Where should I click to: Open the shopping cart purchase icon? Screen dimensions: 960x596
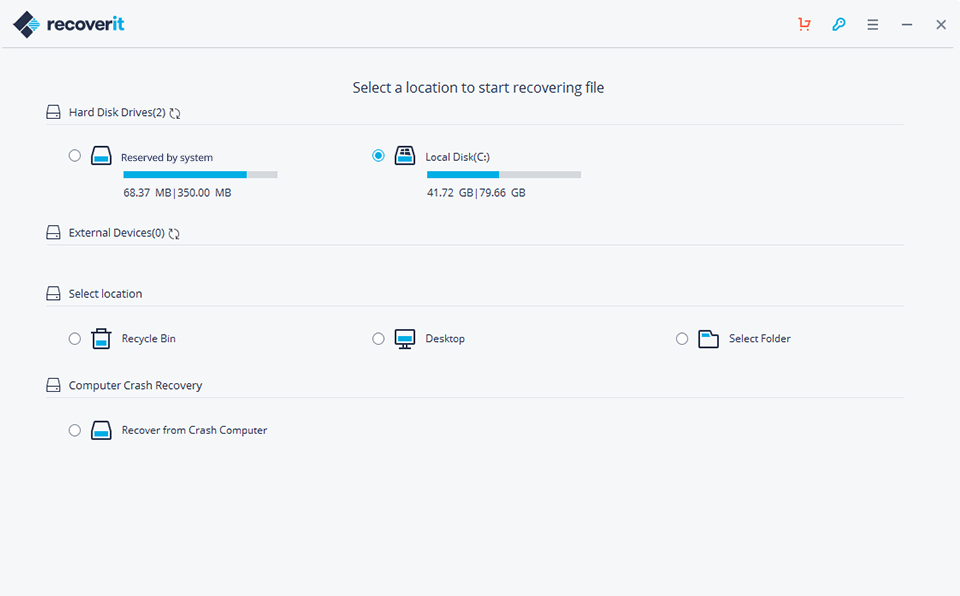pyautogui.click(x=804, y=24)
